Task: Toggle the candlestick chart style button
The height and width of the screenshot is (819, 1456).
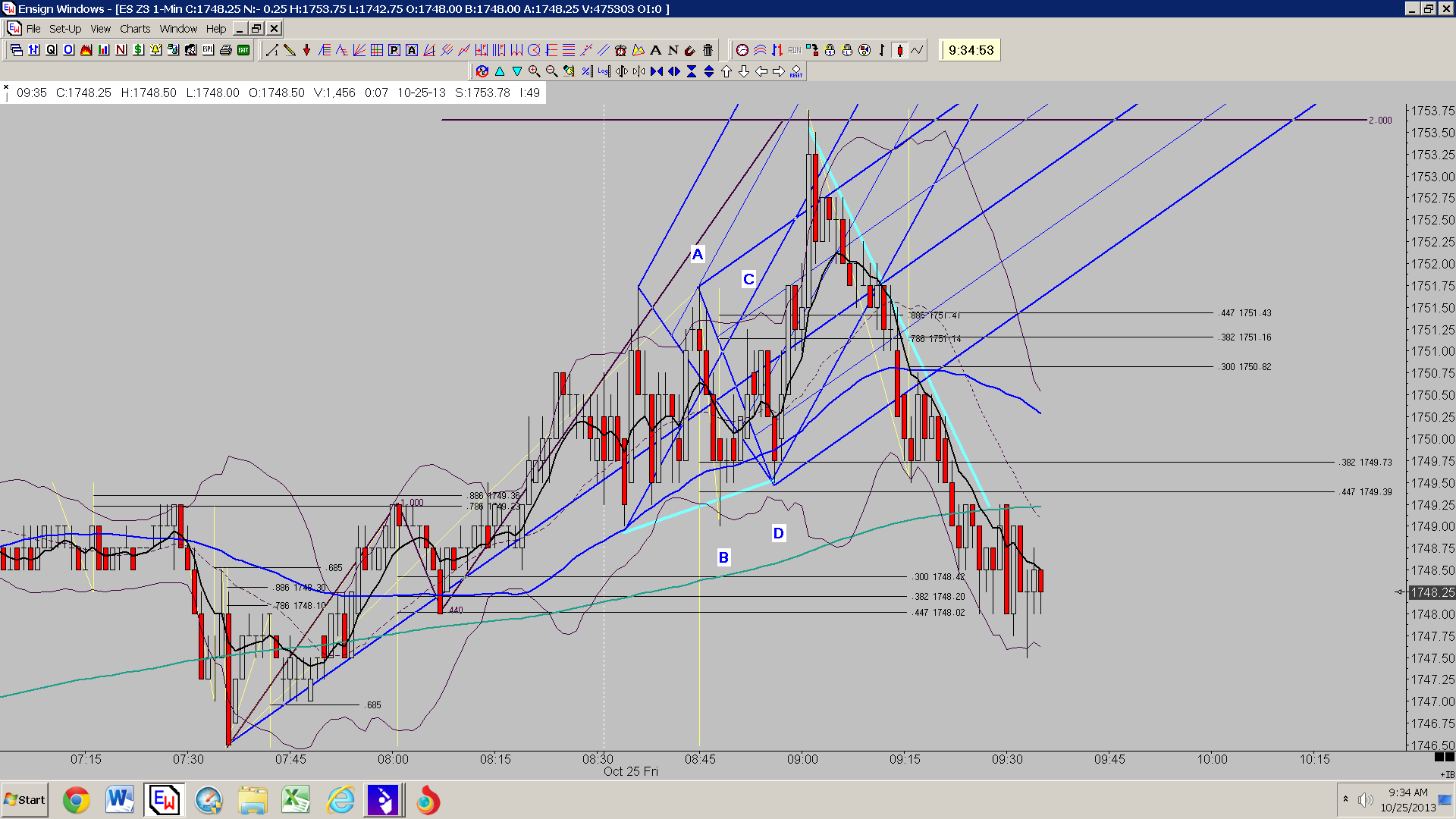Action: pyautogui.click(x=899, y=50)
